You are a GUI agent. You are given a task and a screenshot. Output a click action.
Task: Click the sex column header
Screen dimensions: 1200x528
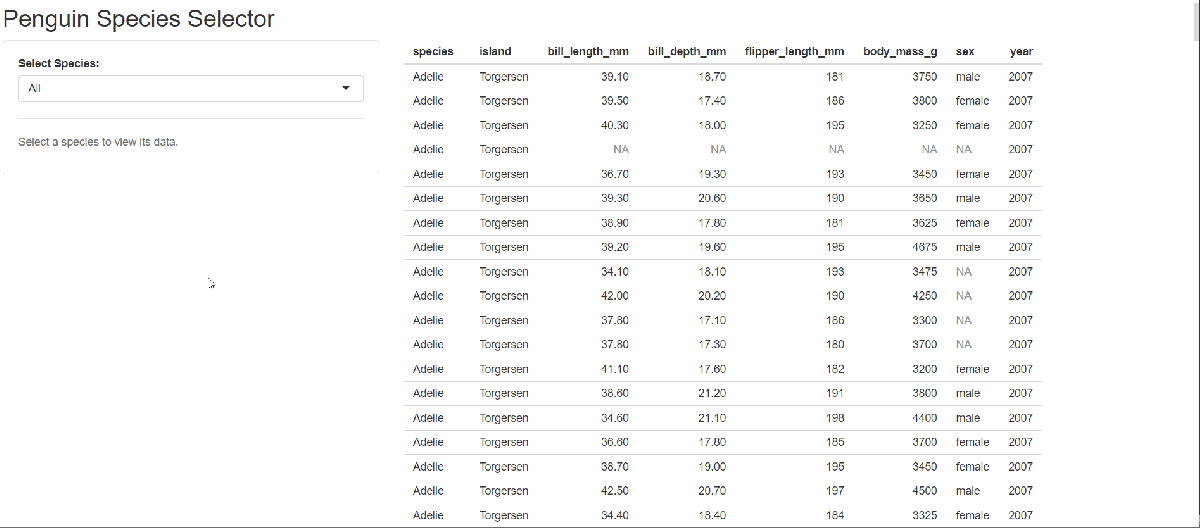(965, 52)
